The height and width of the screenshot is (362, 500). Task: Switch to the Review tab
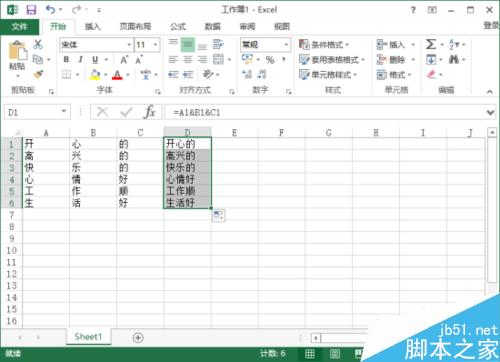[247, 26]
